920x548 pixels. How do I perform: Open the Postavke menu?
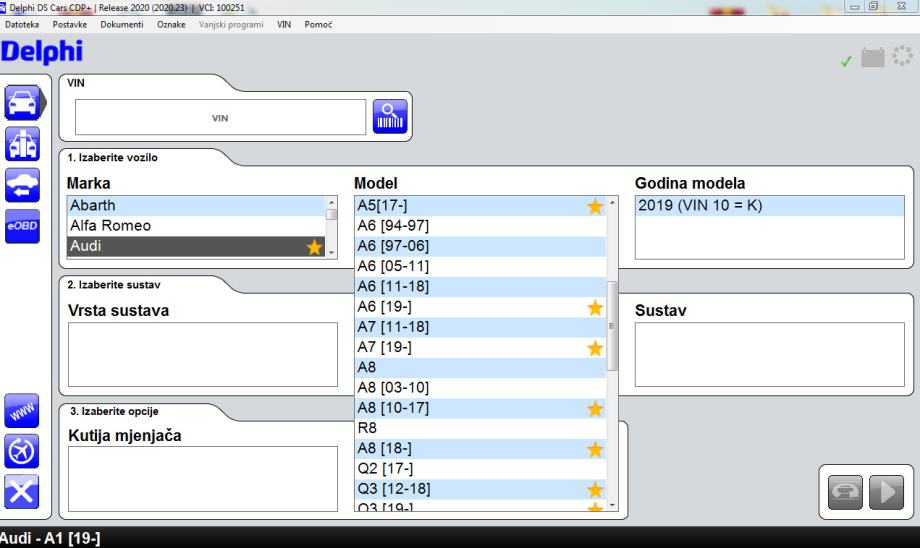71,24
